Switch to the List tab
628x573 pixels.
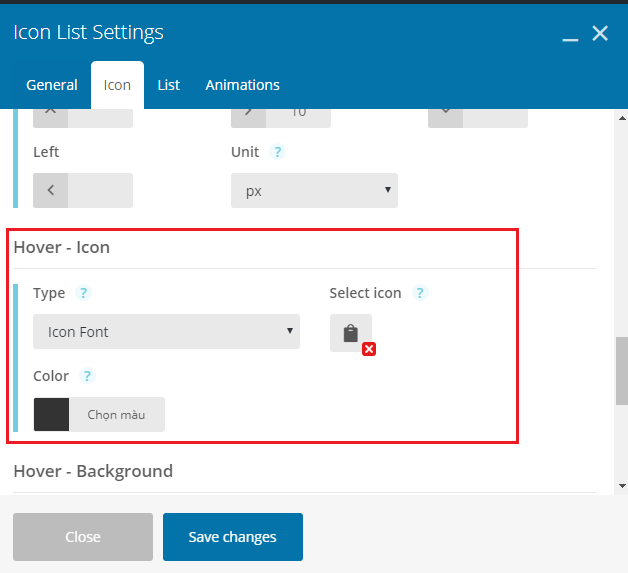(169, 85)
